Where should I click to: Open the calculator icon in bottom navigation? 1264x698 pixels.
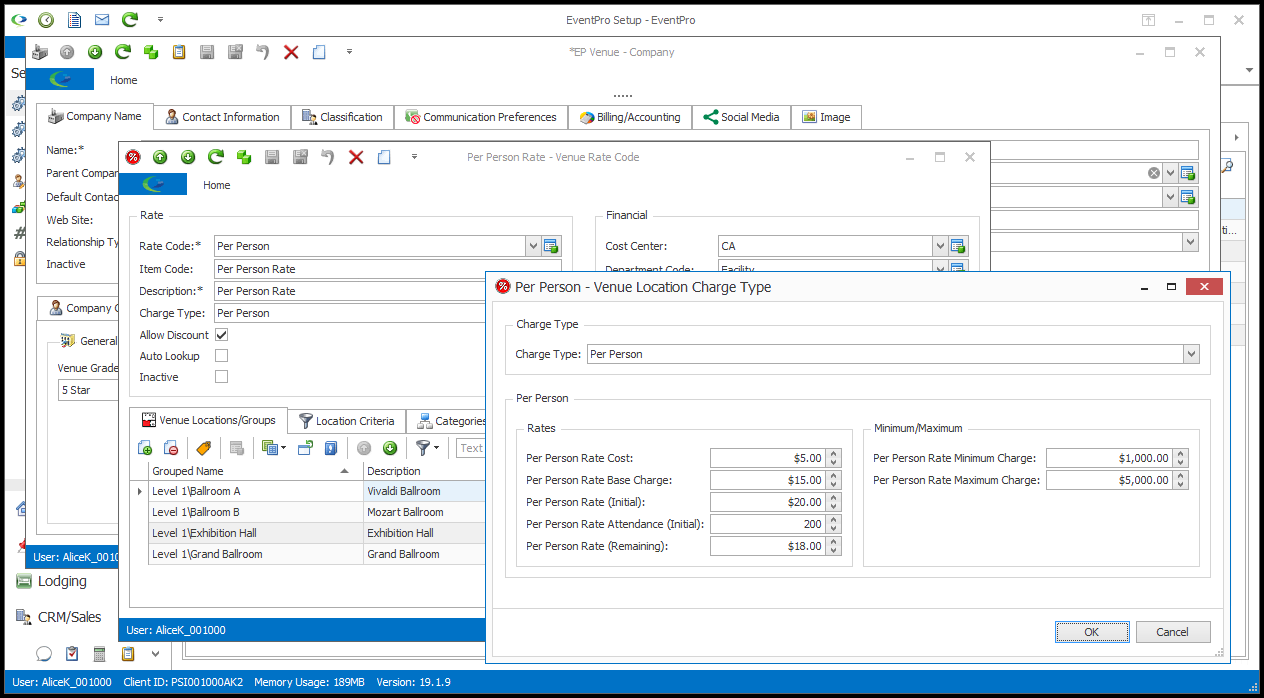(x=99, y=654)
